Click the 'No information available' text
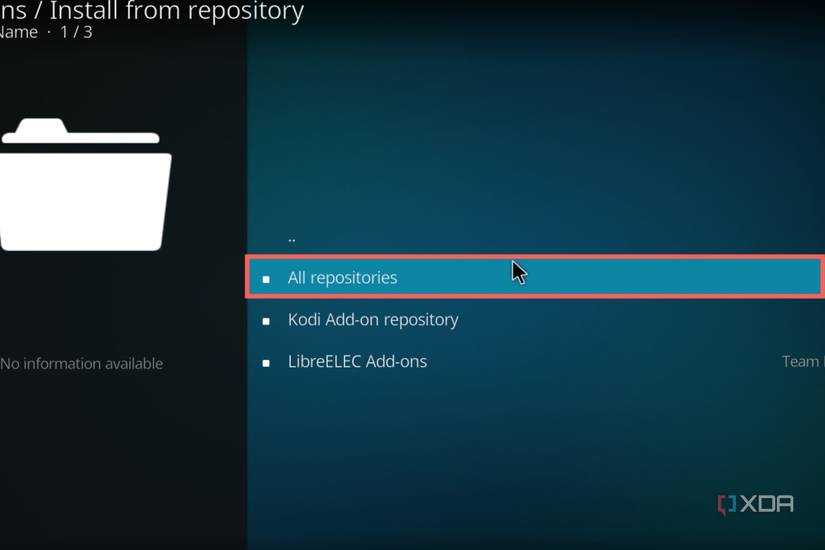The width and height of the screenshot is (825, 550). (x=82, y=364)
